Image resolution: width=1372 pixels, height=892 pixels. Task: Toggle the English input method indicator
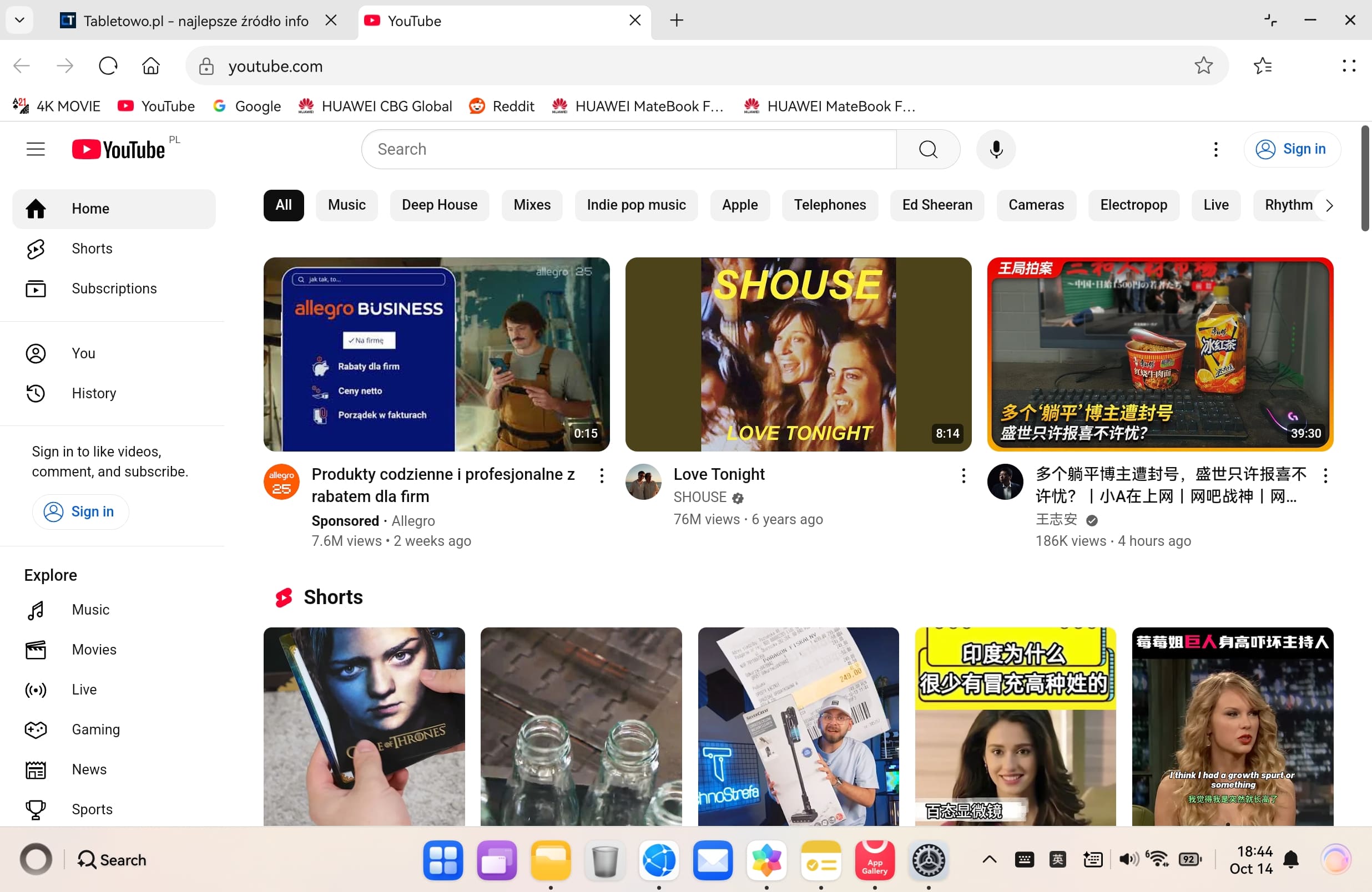point(1058,860)
